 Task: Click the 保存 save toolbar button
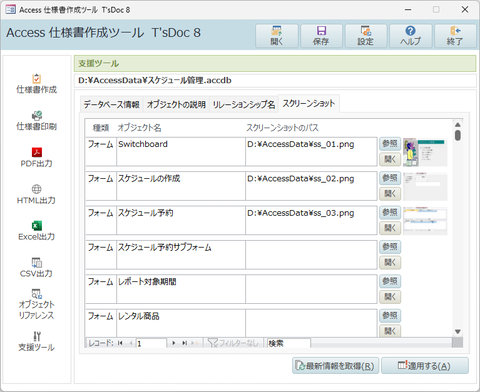point(321,35)
